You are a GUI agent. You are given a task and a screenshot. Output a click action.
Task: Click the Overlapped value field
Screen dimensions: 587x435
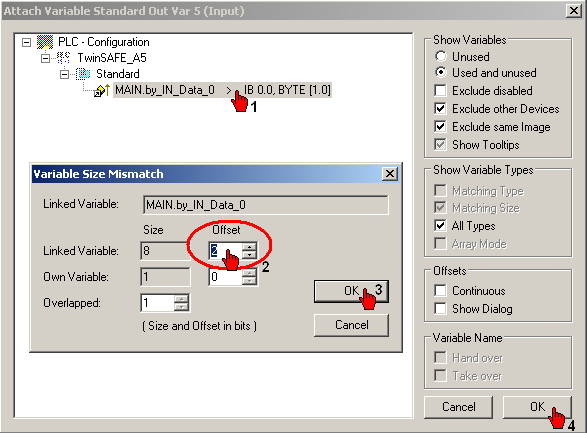tap(158, 302)
